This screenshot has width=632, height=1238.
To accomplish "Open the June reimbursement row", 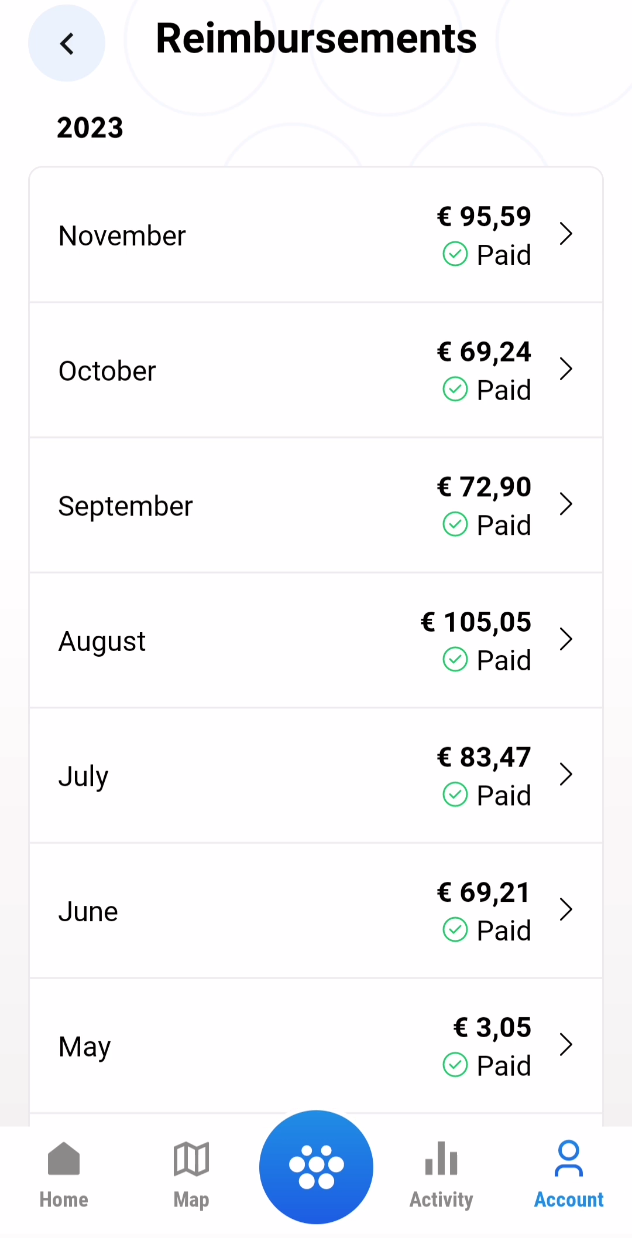I will click(x=316, y=910).
